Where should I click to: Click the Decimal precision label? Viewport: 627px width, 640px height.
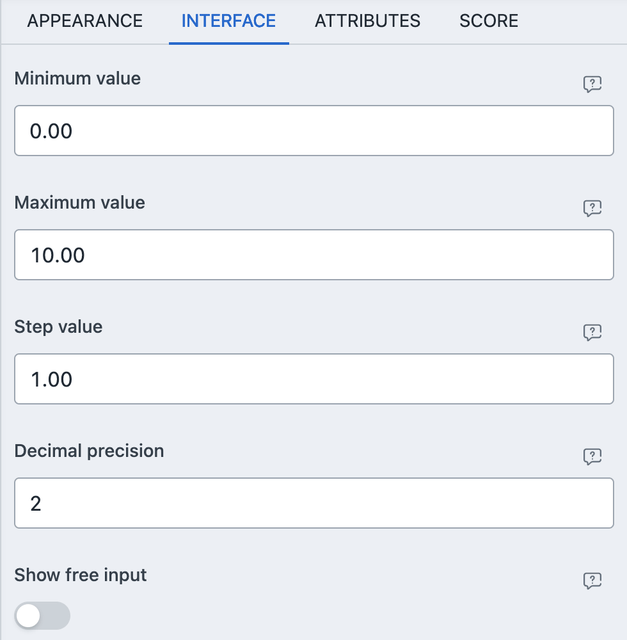click(x=89, y=451)
